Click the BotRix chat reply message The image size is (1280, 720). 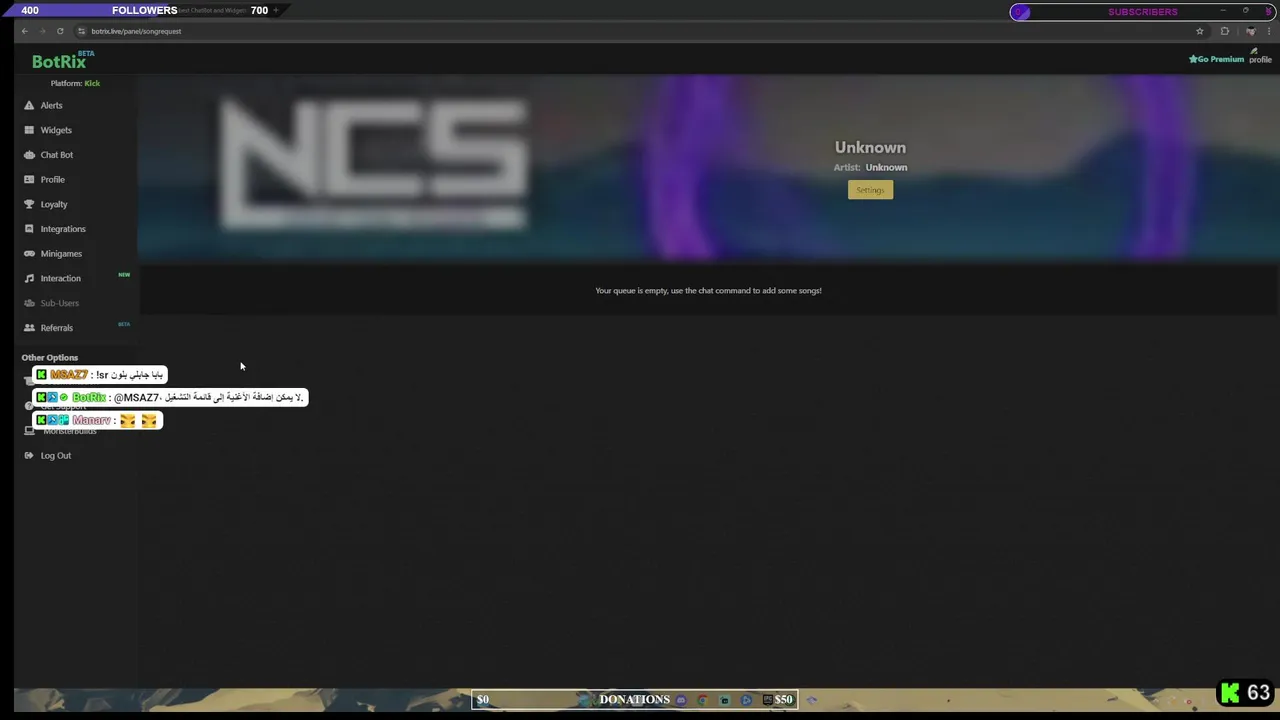[170, 397]
